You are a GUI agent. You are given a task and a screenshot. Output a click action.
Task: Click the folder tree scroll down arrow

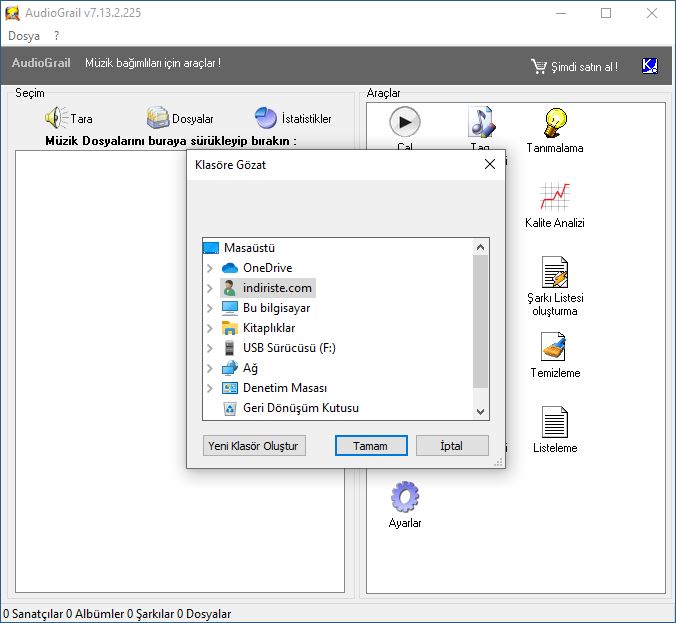point(480,412)
